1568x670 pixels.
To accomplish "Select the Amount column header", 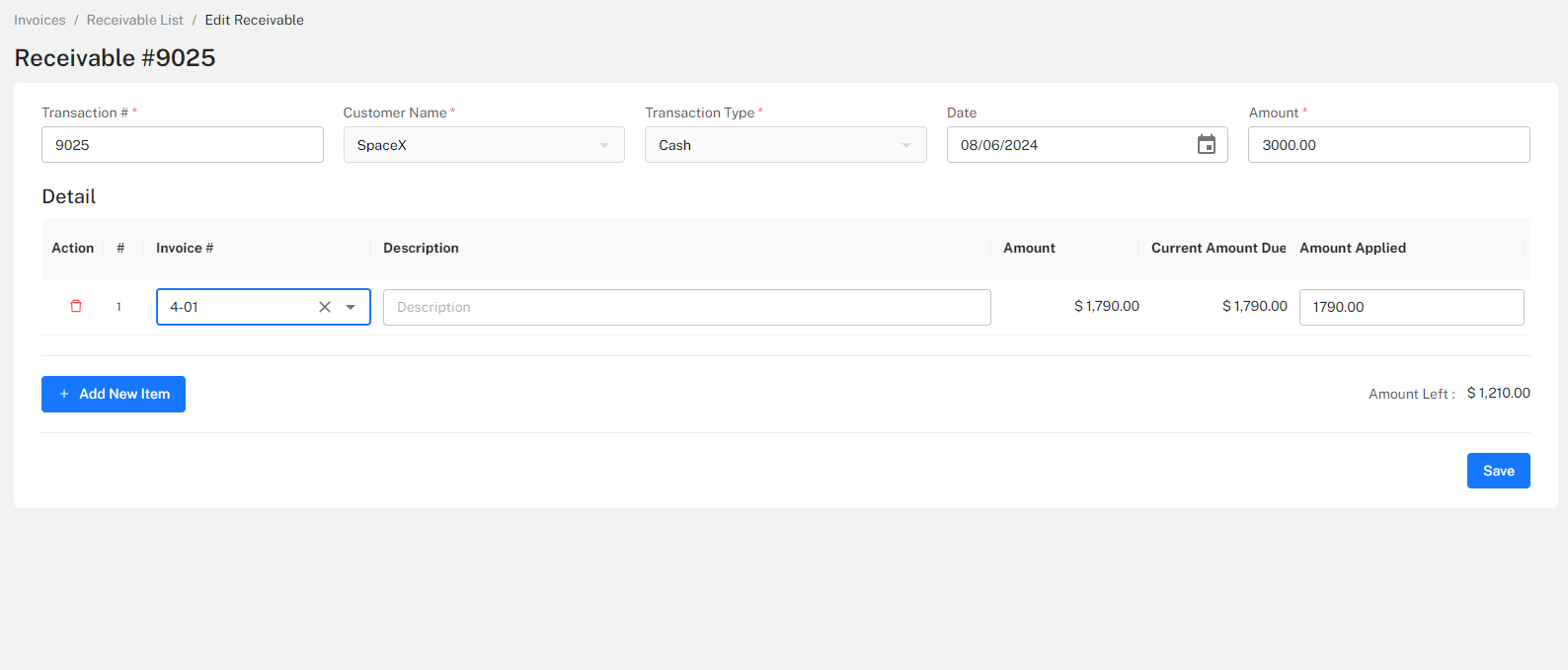I will coord(1029,248).
